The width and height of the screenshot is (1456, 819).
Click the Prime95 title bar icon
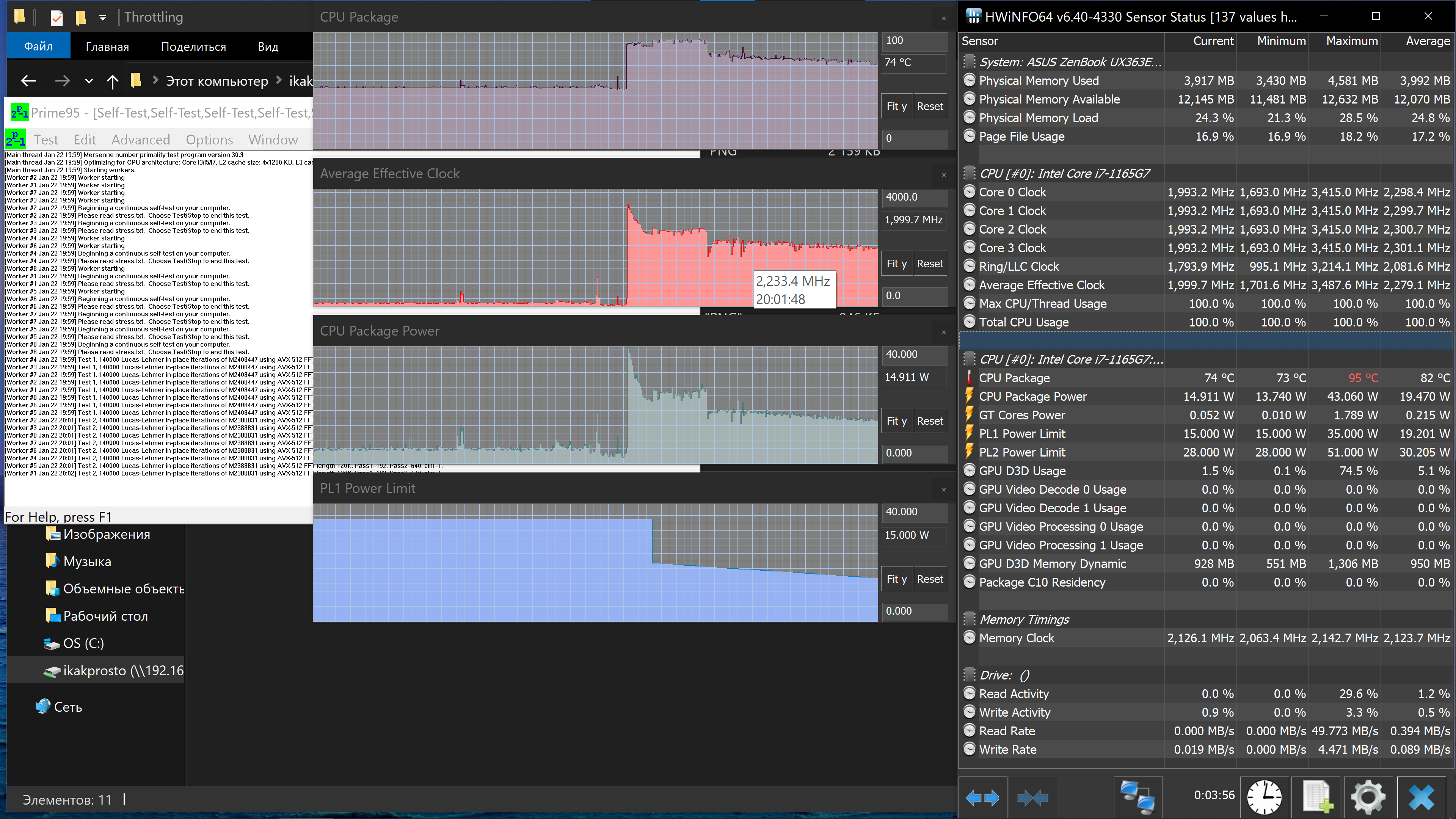(x=19, y=112)
